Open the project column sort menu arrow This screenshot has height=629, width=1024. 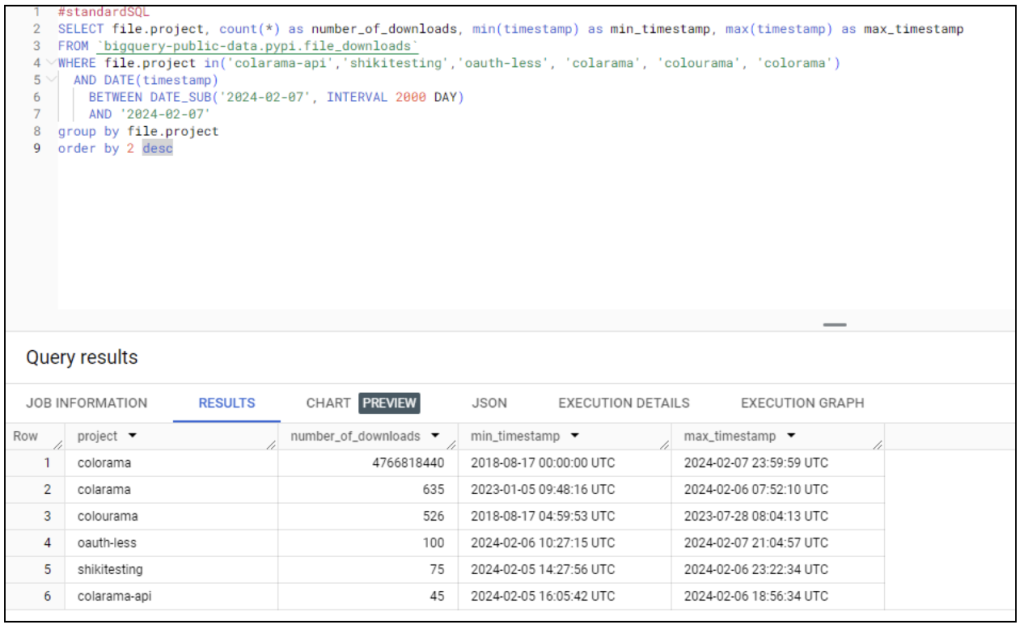(133, 436)
